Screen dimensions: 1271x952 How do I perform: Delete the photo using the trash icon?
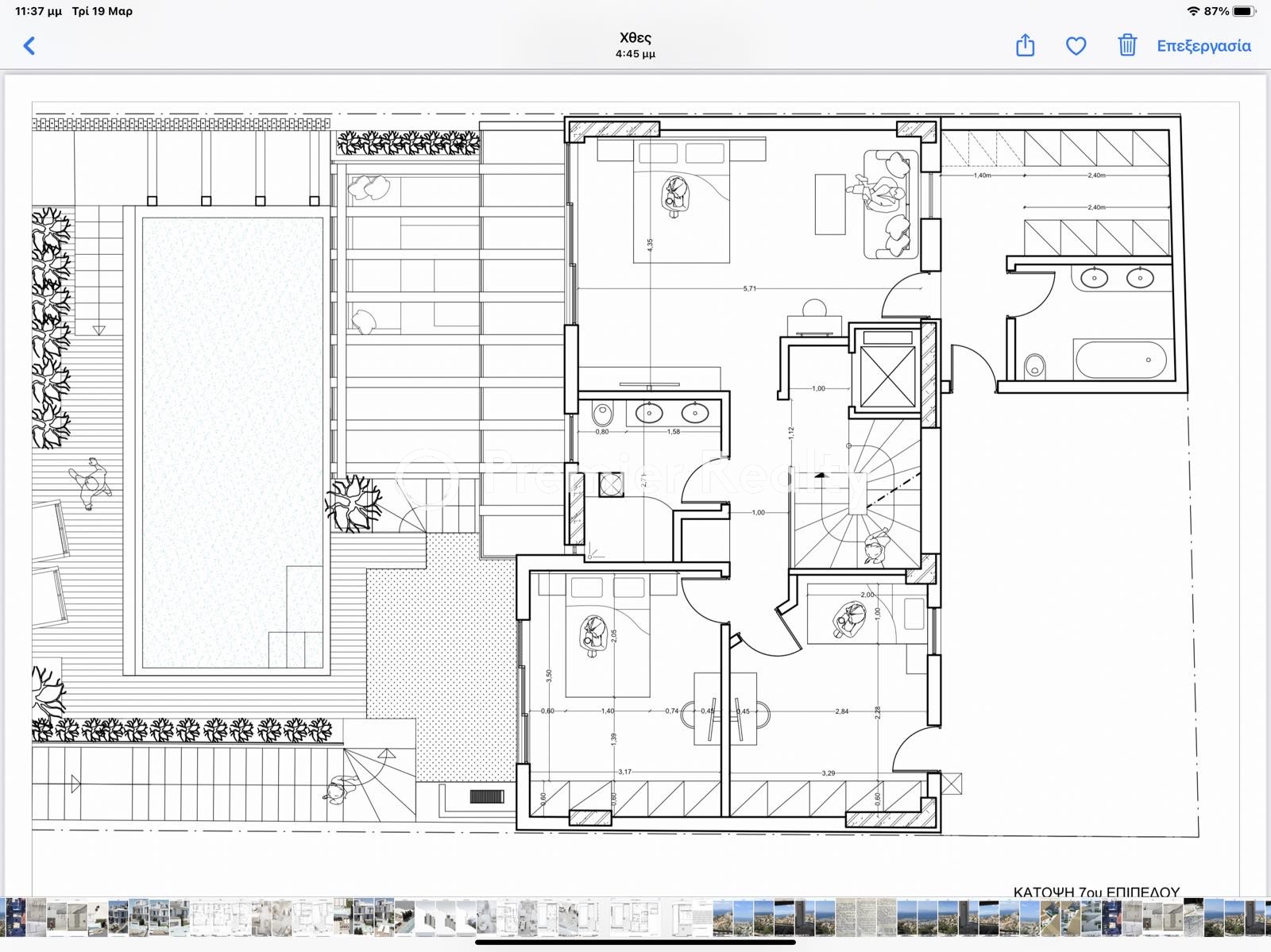click(1126, 46)
